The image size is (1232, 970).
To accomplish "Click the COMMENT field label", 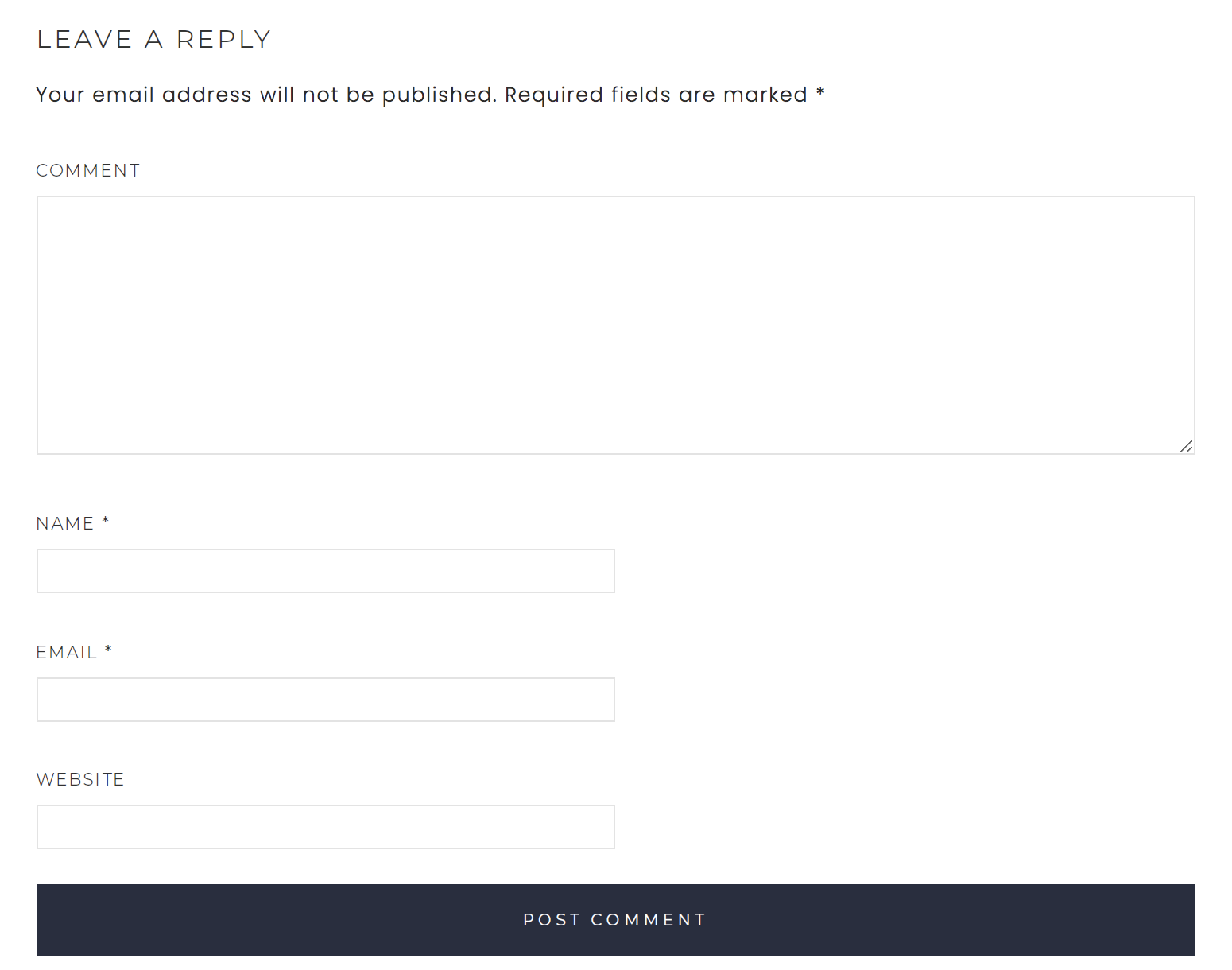I will (x=88, y=170).
